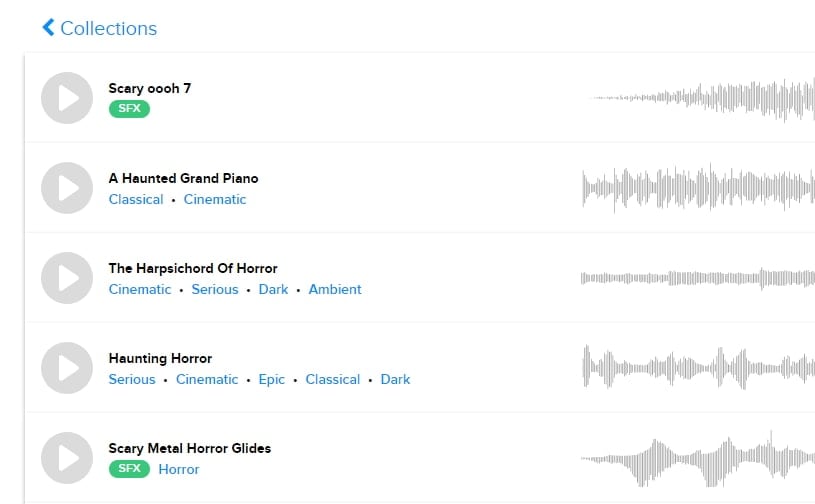This screenshot has width=815, height=504.
Task: Play the Haunting Horror track
Action: click(x=67, y=368)
